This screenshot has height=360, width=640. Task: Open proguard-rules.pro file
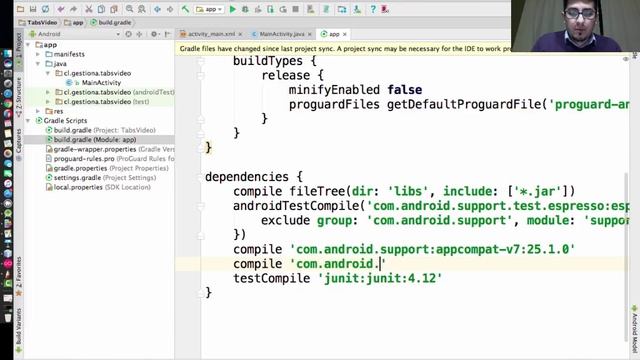[x=110, y=159]
